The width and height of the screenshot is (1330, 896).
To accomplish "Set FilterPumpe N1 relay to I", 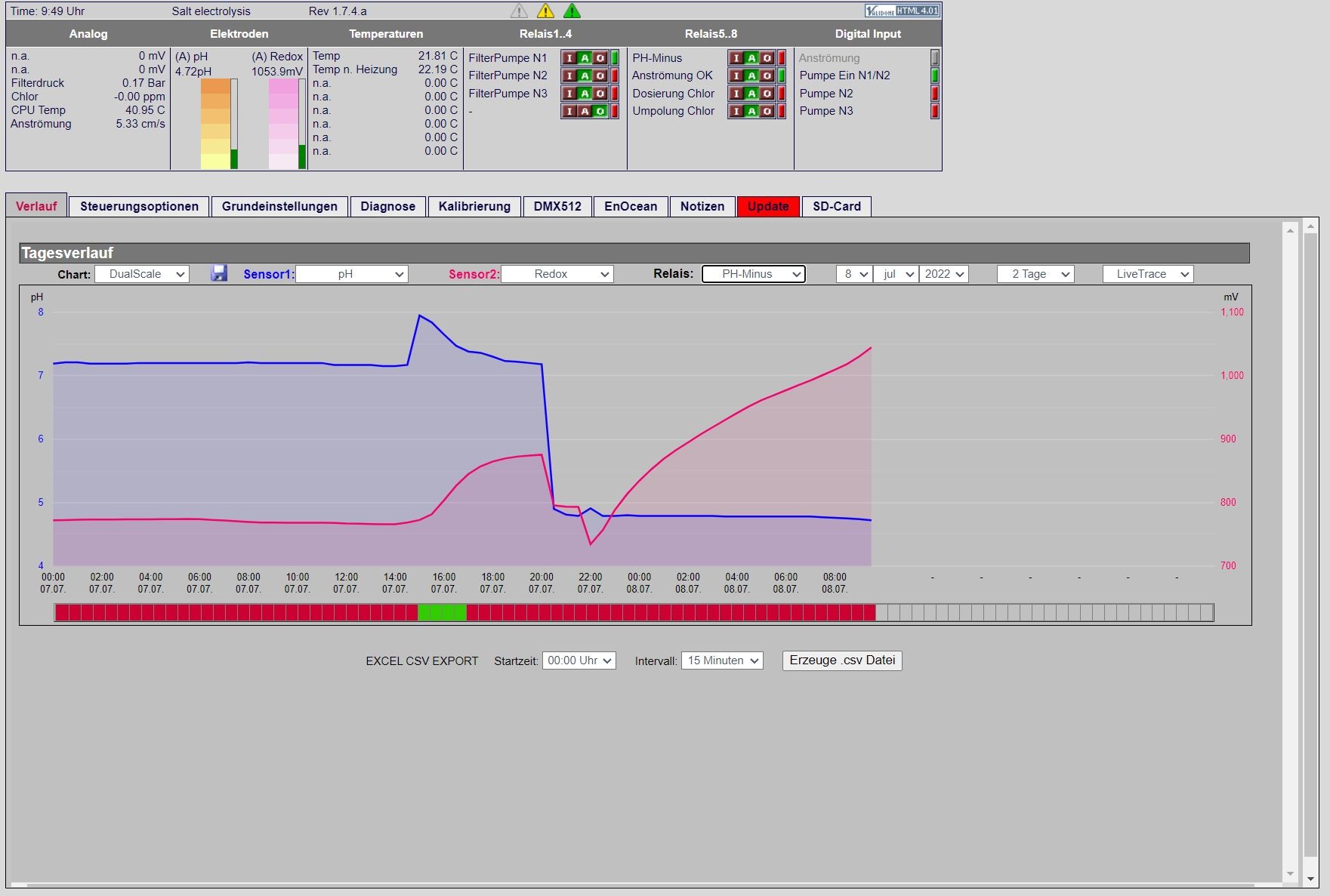I will tap(569, 58).
